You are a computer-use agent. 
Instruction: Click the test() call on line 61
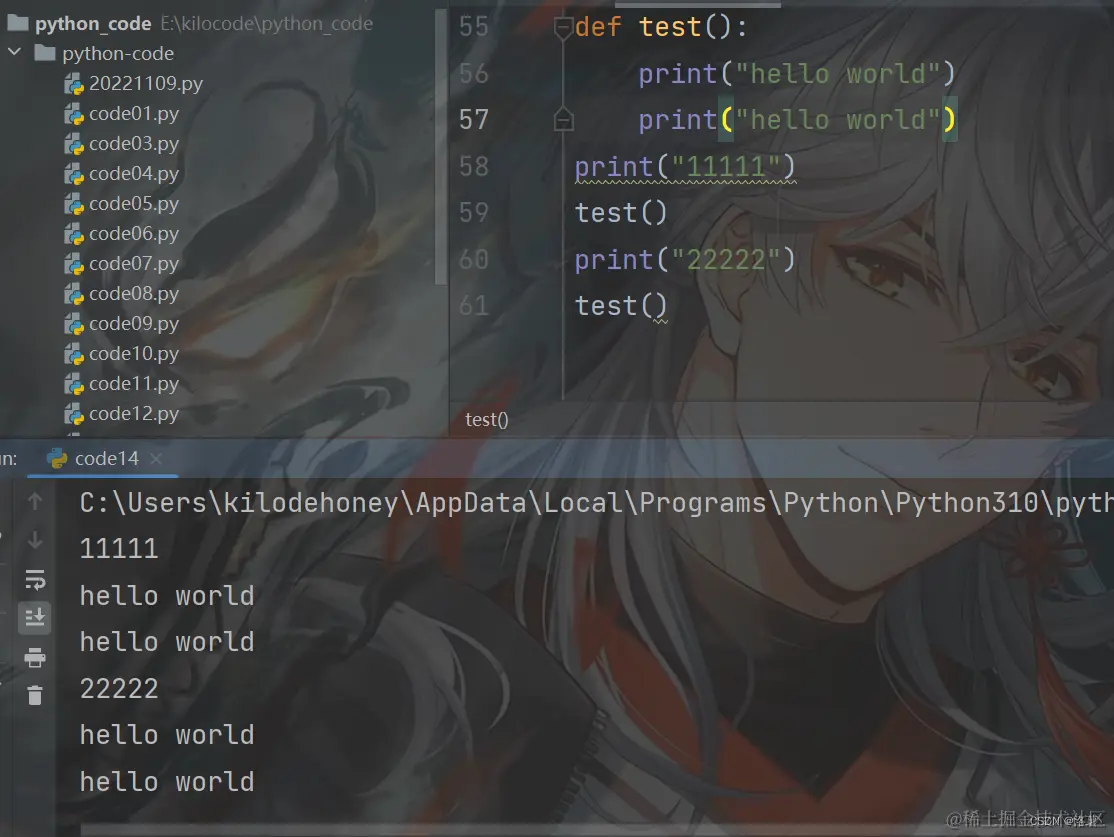621,306
